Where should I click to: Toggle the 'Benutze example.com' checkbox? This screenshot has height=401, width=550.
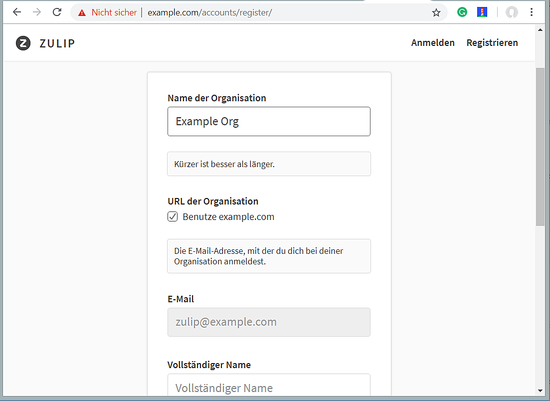tap(172, 216)
